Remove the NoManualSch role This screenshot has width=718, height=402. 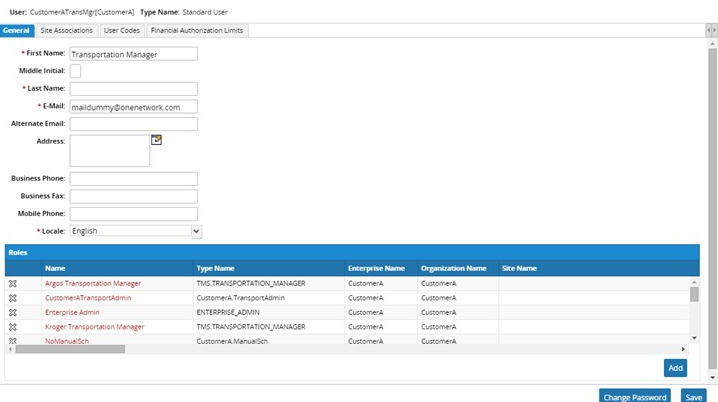(x=13, y=340)
